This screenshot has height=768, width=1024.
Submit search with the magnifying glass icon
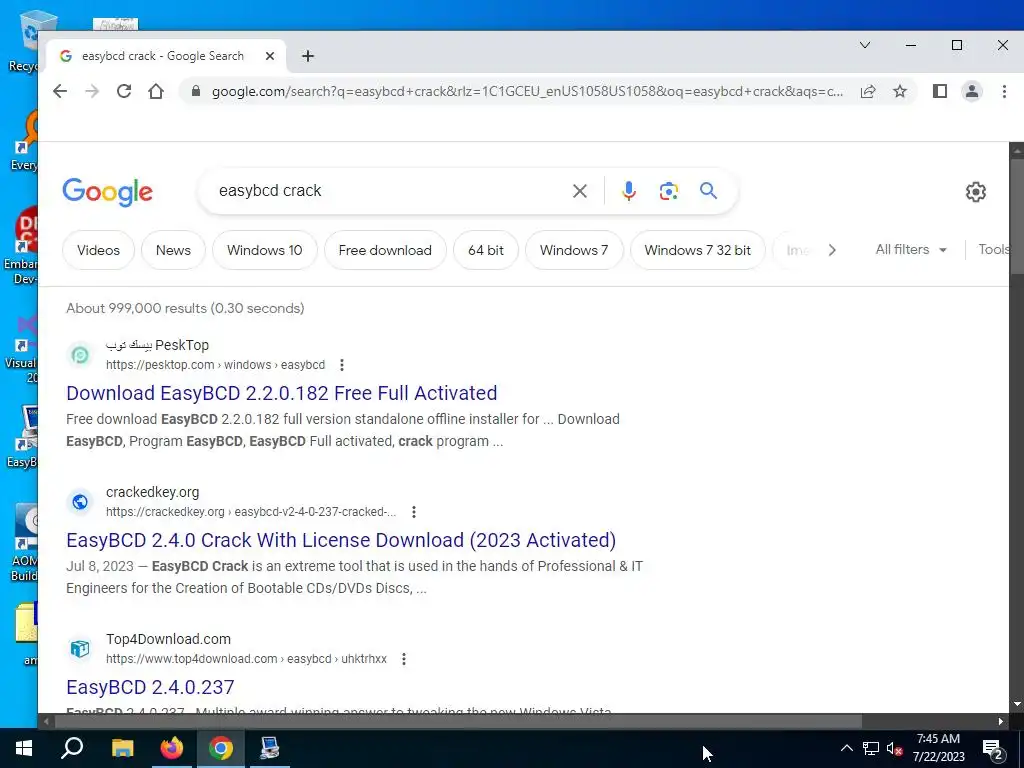(709, 191)
